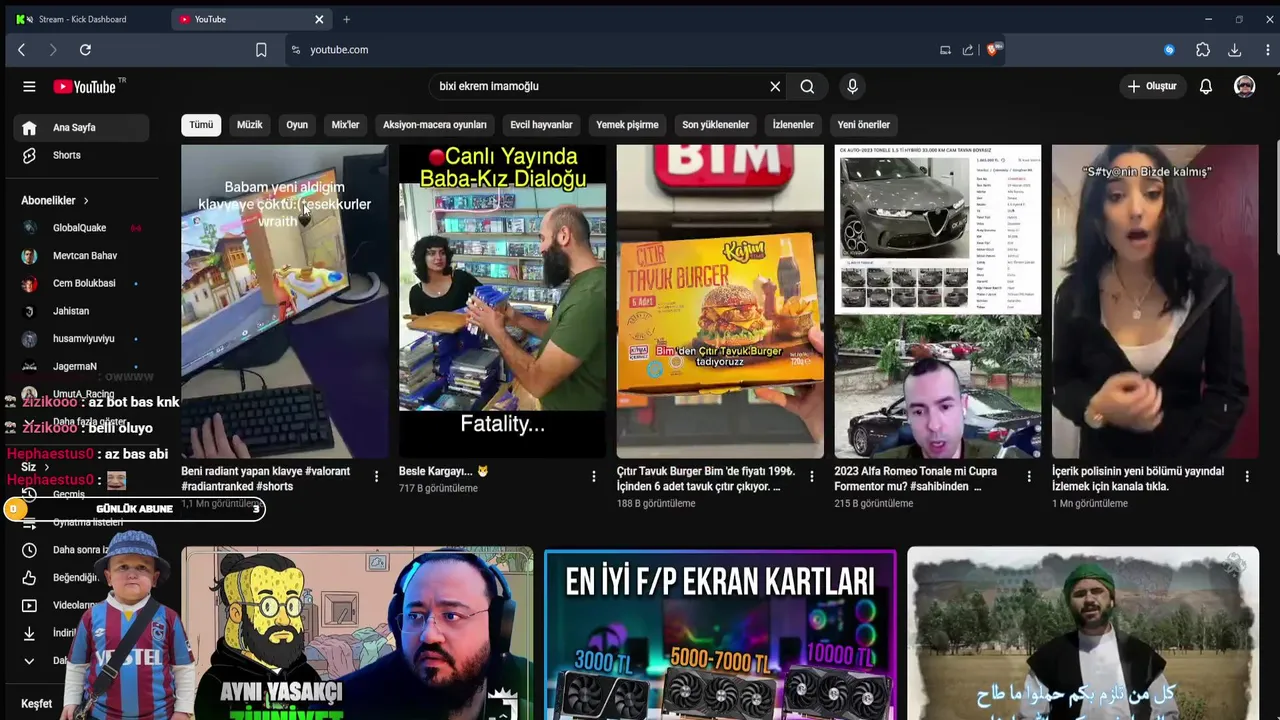Expand Abonelikler section chevron
The width and height of the screenshot is (1280, 720).
coord(86,201)
